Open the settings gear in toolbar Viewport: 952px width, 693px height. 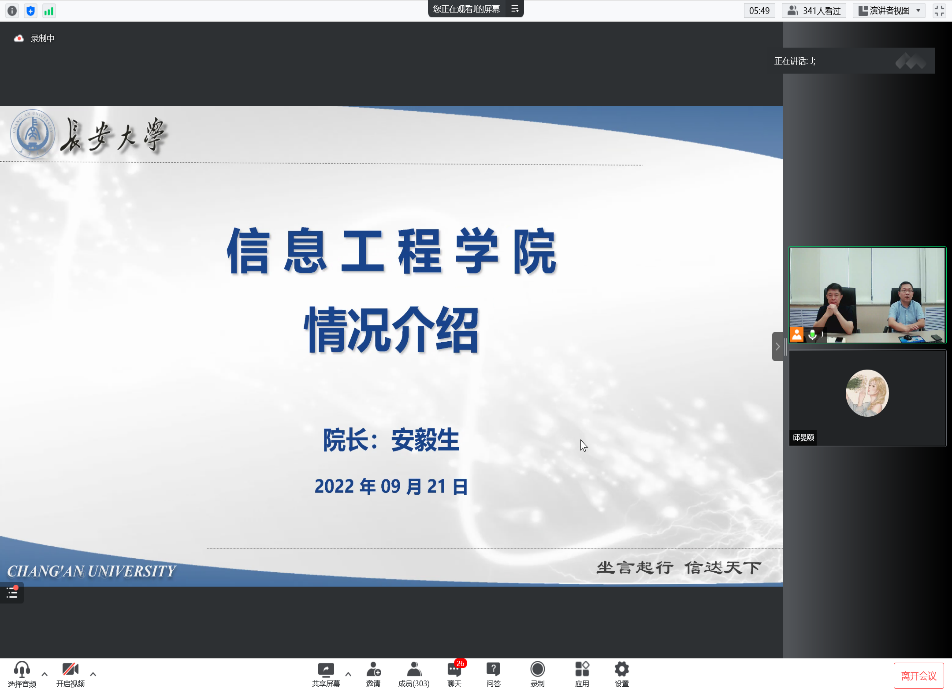tap(622, 670)
